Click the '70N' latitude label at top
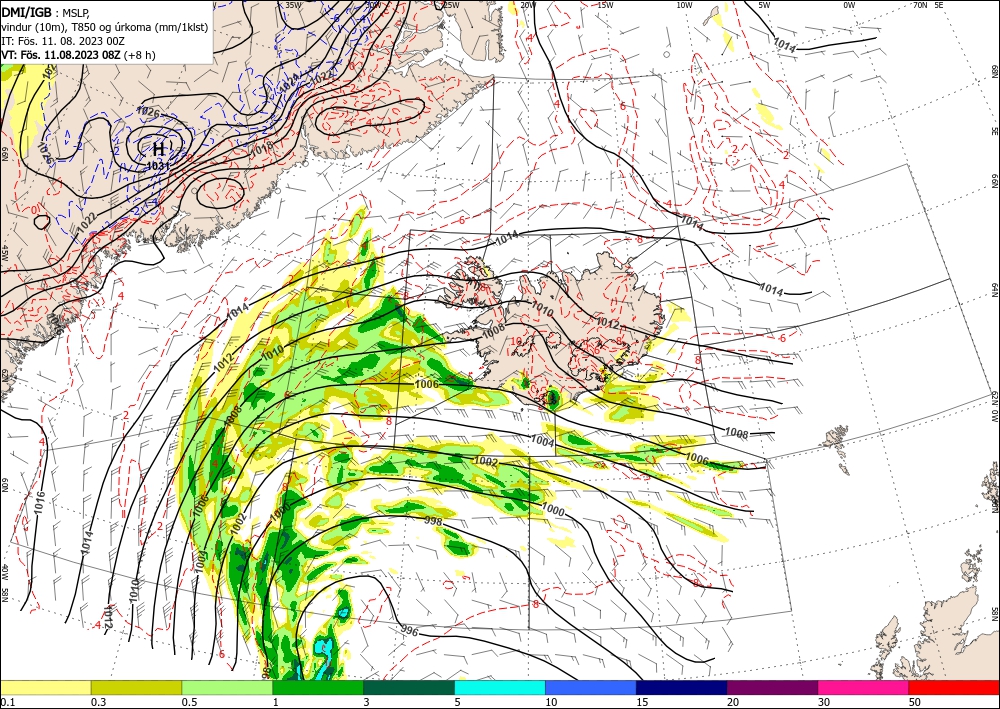 coord(920,5)
